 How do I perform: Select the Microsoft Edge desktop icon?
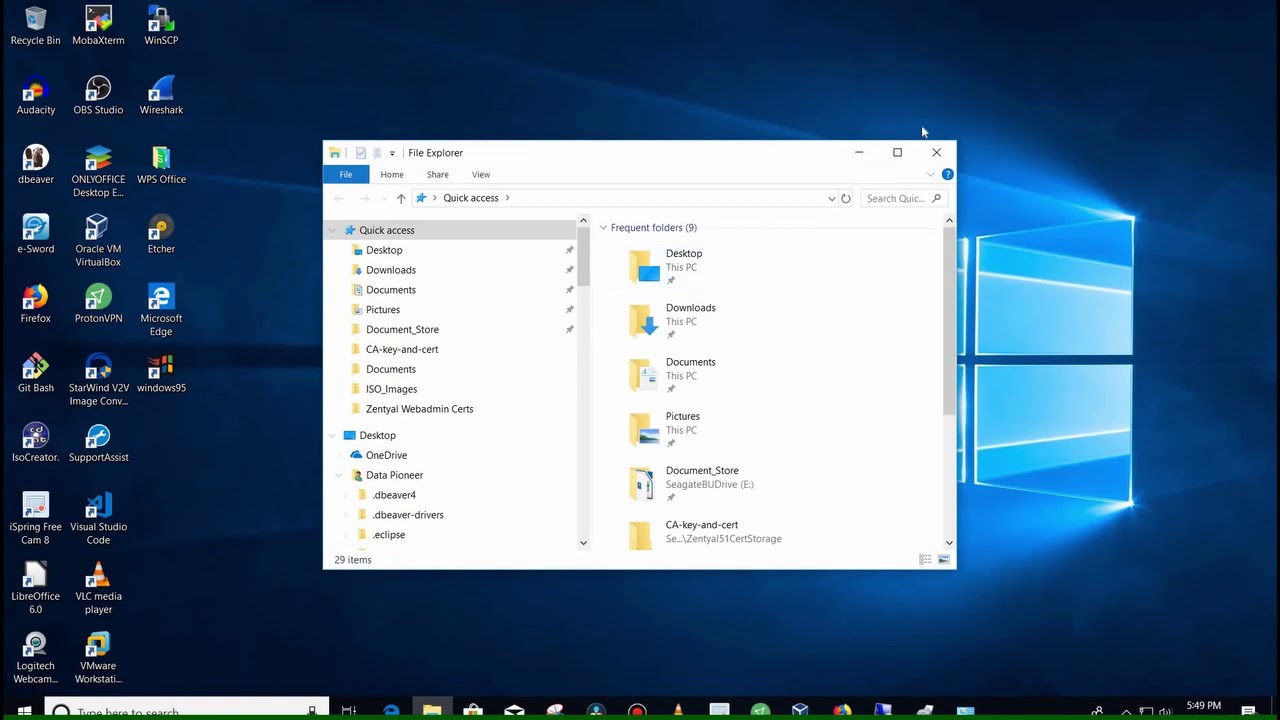(x=161, y=310)
